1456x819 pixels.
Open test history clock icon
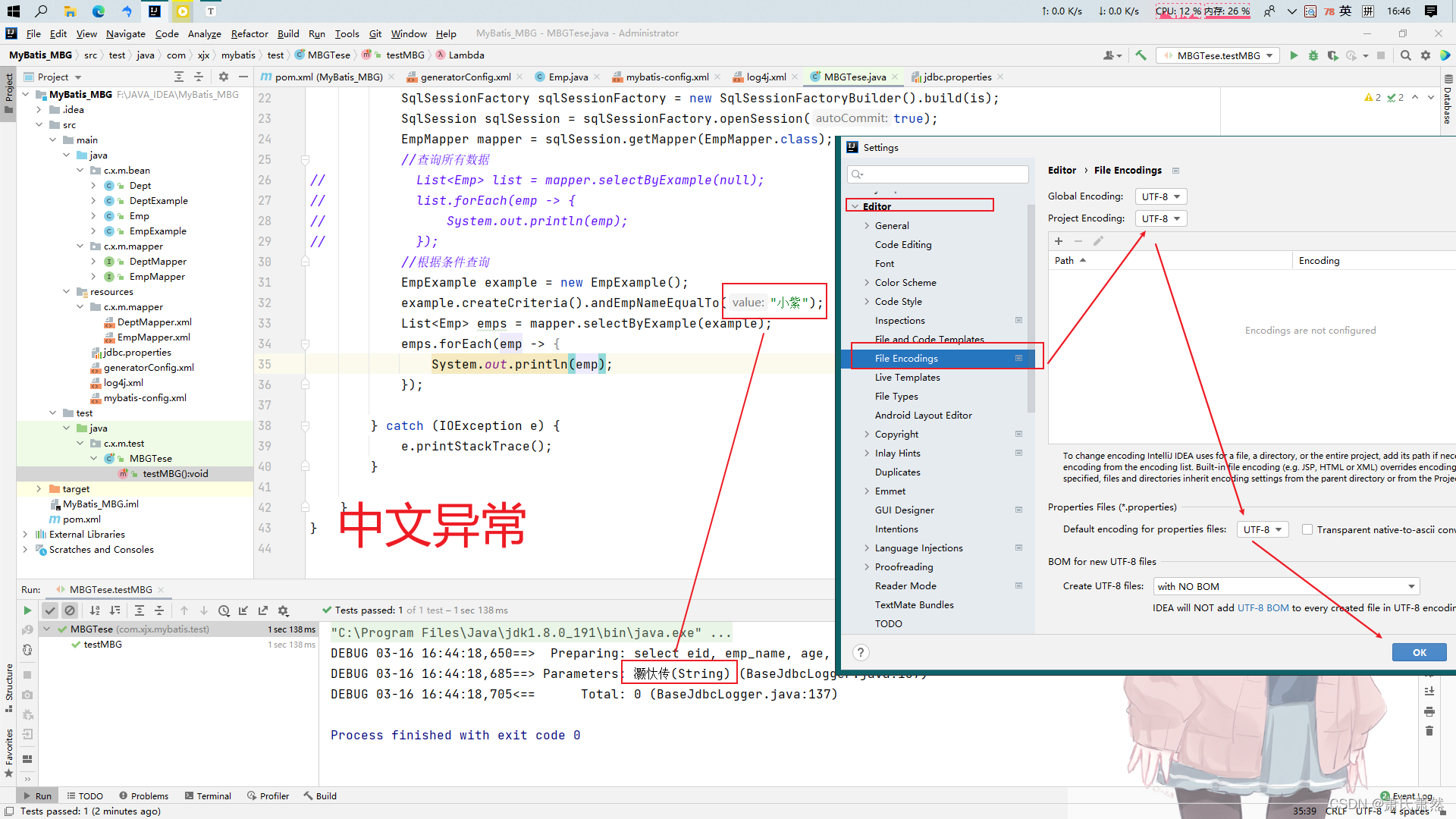point(224,610)
